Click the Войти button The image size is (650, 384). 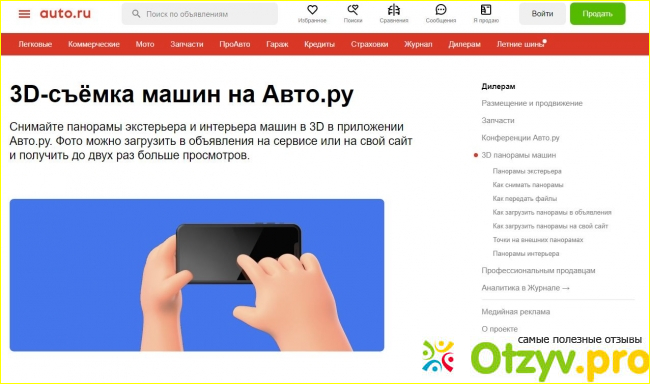(x=542, y=14)
